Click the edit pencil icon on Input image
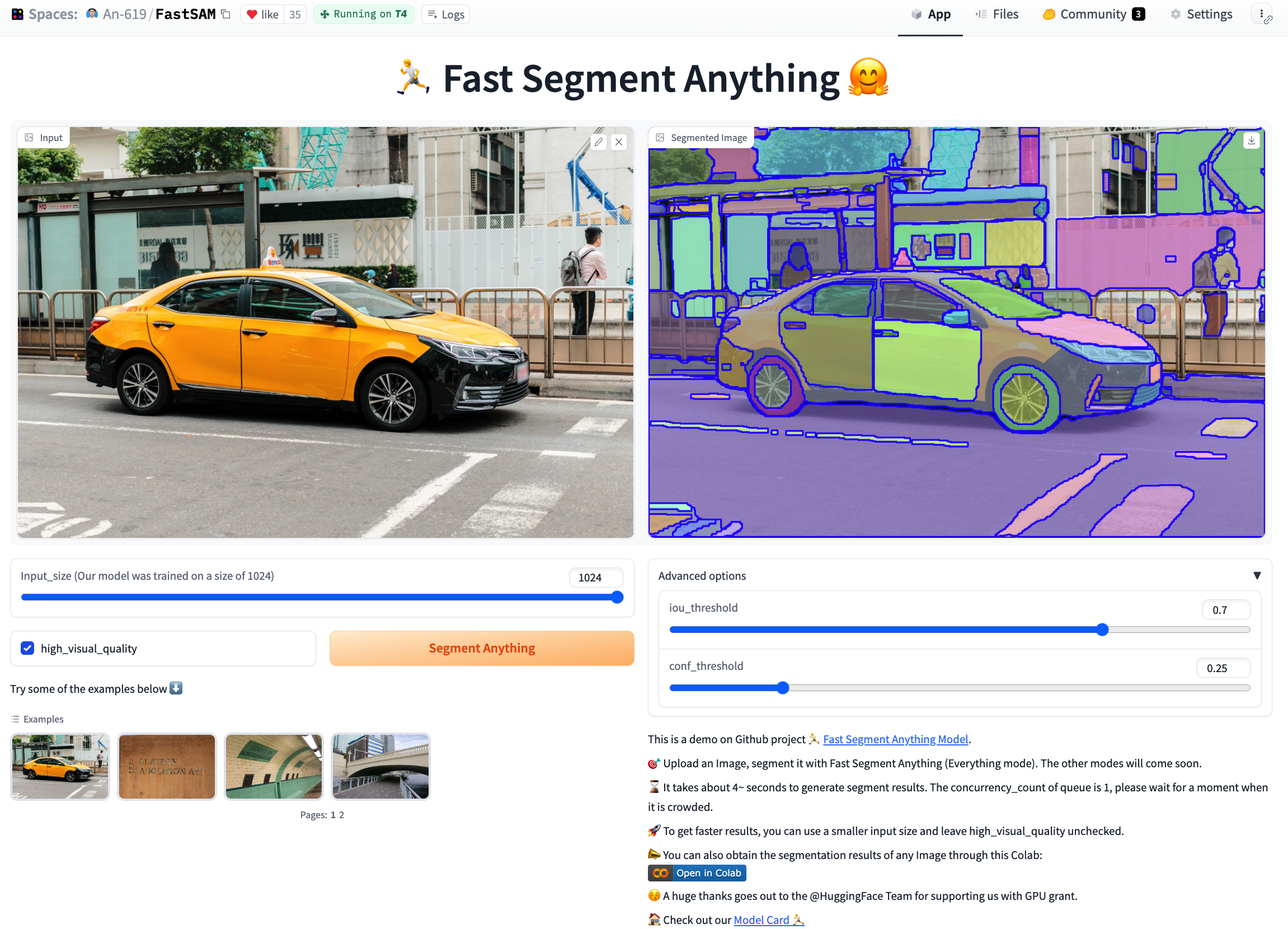1288x929 pixels. coord(599,142)
